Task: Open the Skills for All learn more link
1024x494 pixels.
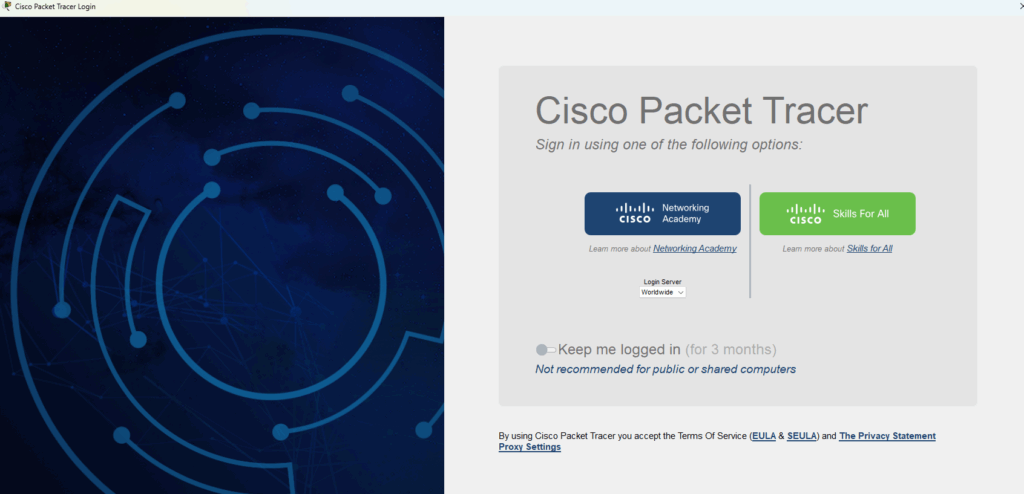Action: pyautogui.click(x=869, y=248)
